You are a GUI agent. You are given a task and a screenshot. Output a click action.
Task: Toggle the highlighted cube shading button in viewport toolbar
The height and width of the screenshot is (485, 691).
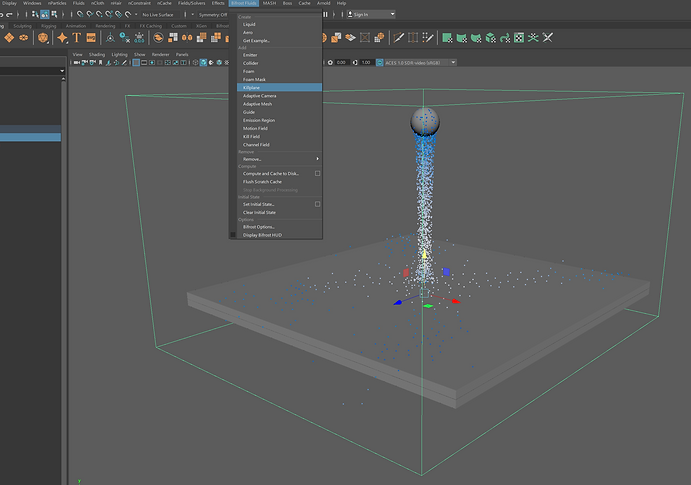click(x=203, y=63)
